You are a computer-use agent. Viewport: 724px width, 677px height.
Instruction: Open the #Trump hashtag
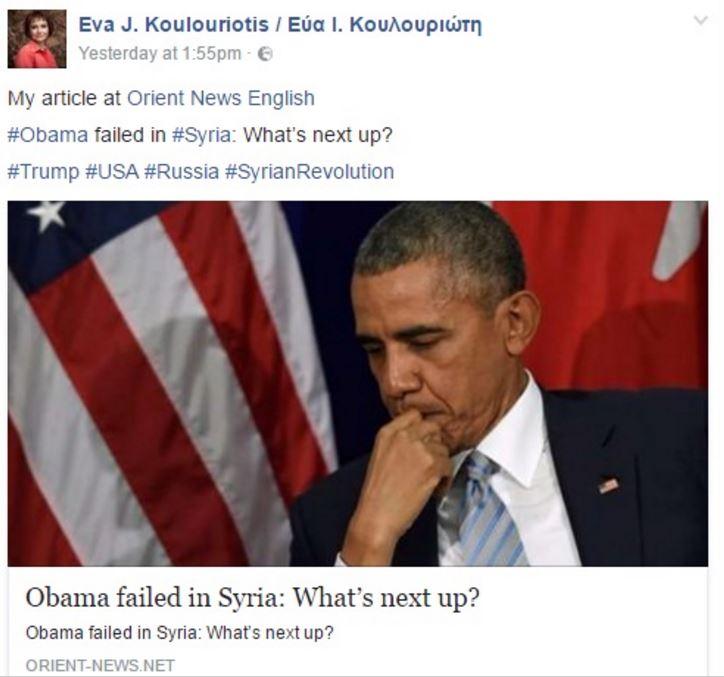click(43, 171)
